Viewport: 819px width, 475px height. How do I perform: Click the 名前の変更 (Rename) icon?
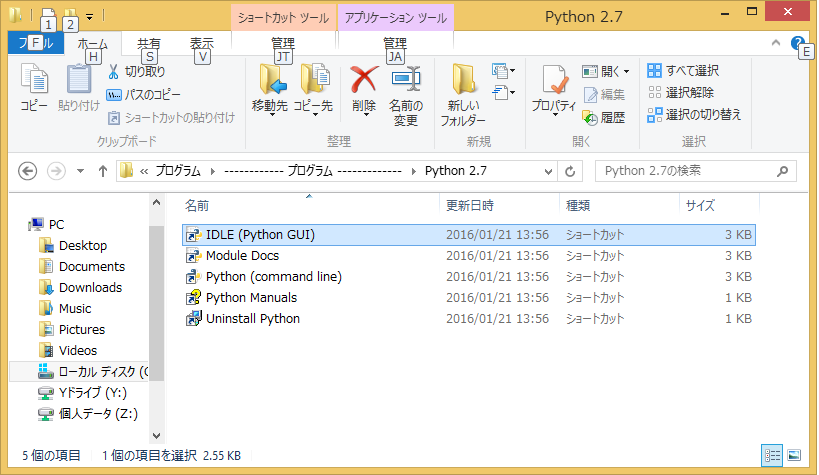click(405, 80)
